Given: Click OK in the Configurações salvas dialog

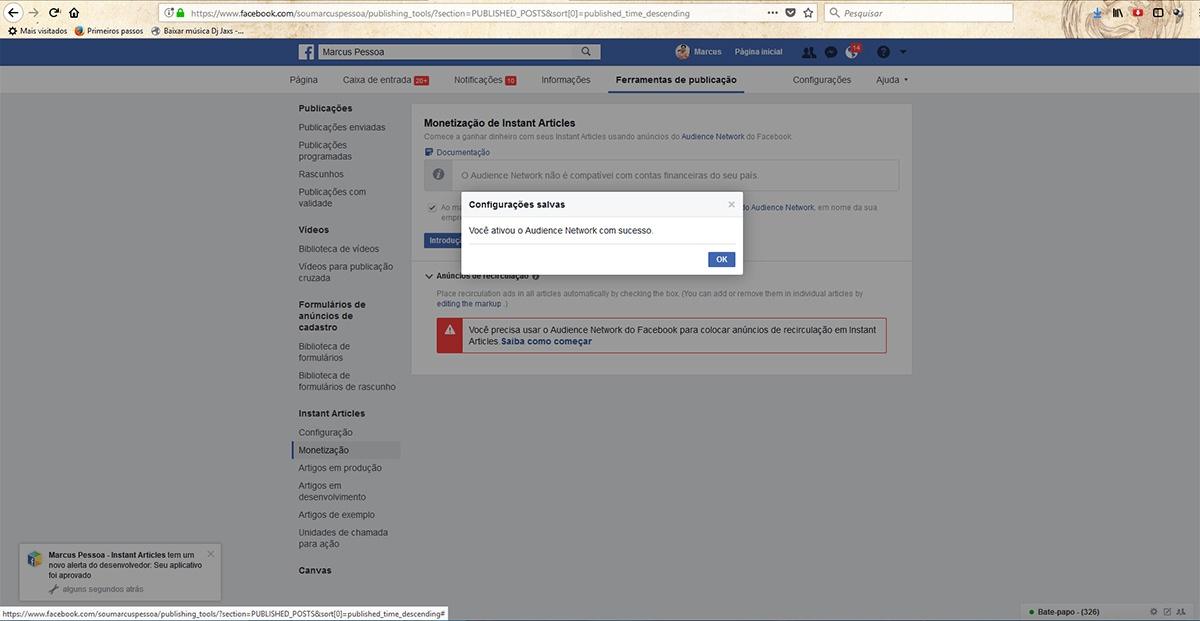Looking at the screenshot, I should pos(721,260).
